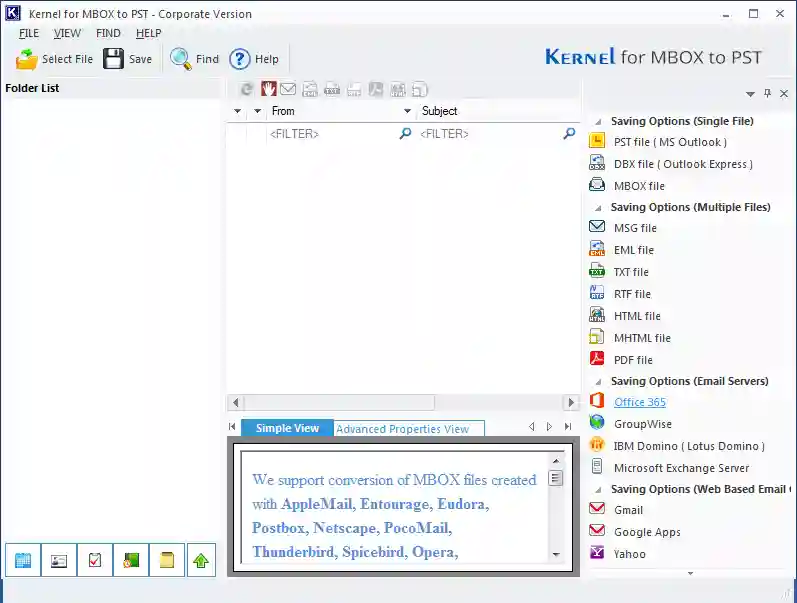Choose PST file ( MS Outlook ) option
Viewport: 797px width, 603px height.
670,142
